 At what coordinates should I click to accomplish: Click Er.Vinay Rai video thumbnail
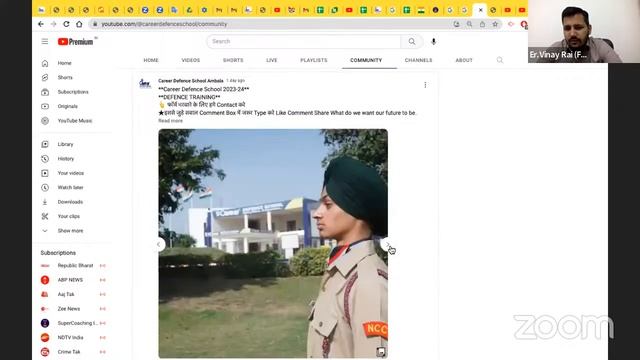pyautogui.click(x=584, y=31)
